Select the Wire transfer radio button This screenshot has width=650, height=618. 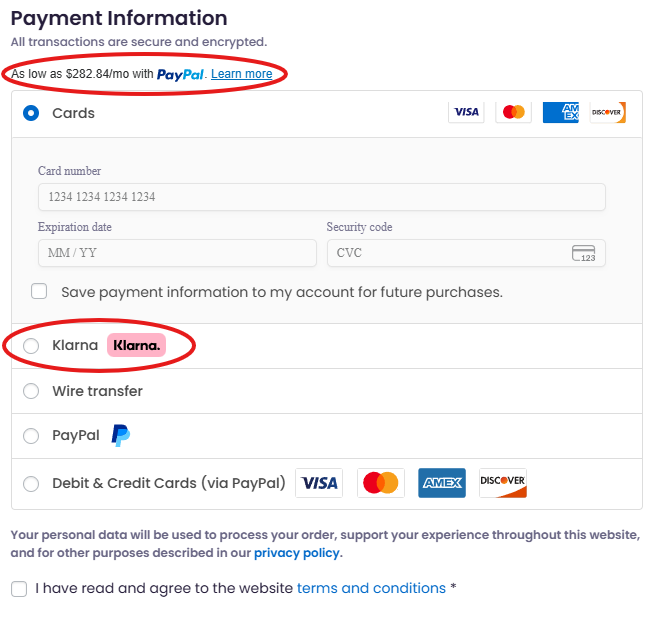[31, 391]
